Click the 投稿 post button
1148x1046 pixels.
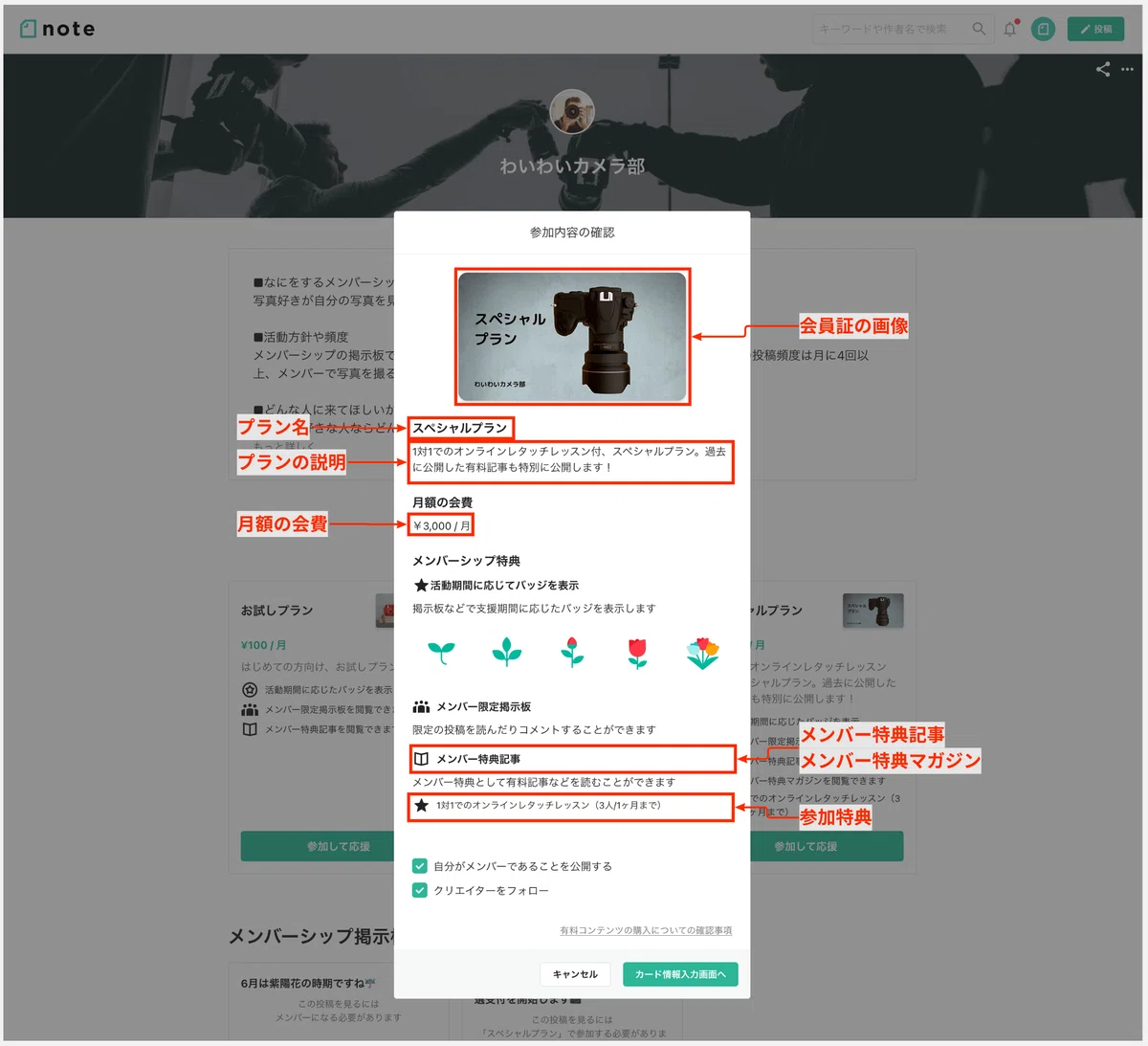(1095, 29)
